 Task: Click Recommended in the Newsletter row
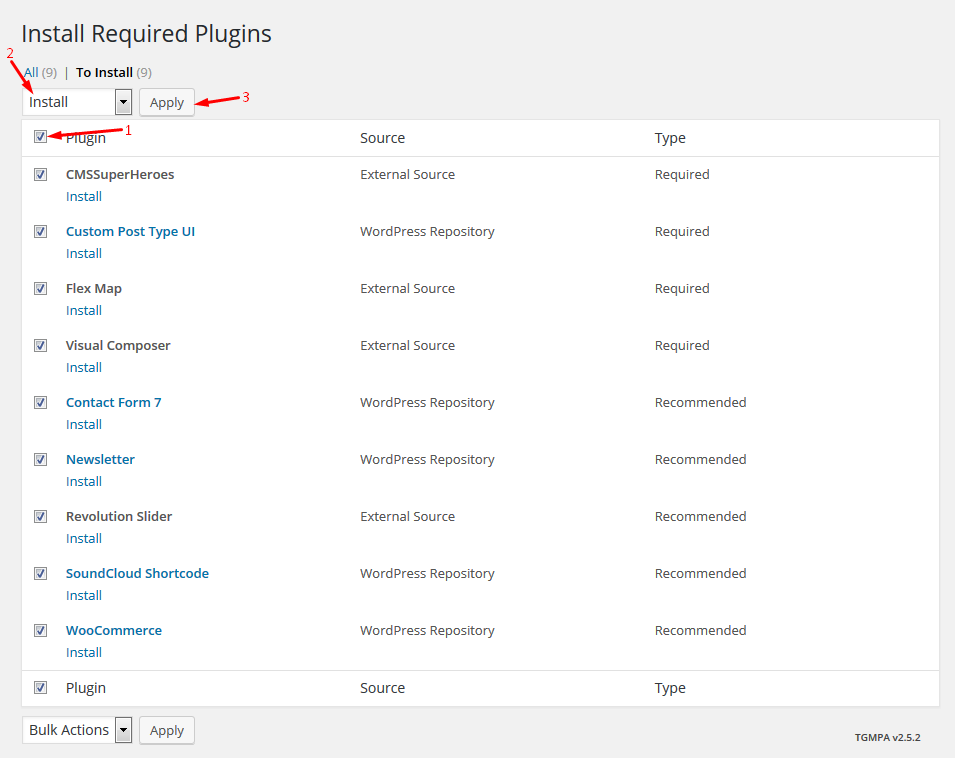click(700, 460)
